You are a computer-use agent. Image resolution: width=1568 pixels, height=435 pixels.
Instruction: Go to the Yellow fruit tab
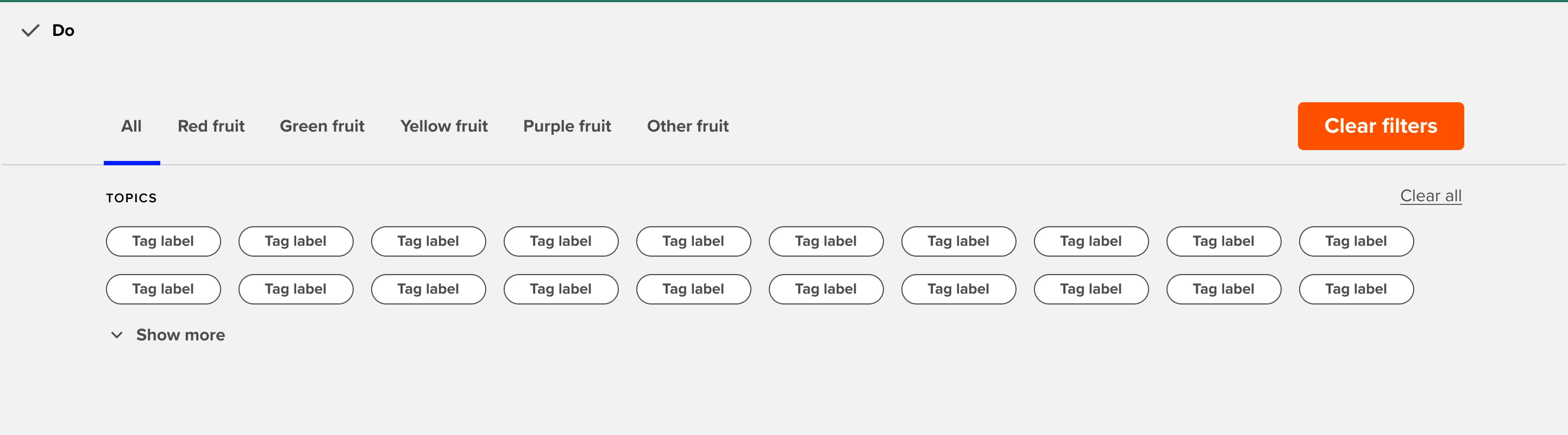(444, 126)
